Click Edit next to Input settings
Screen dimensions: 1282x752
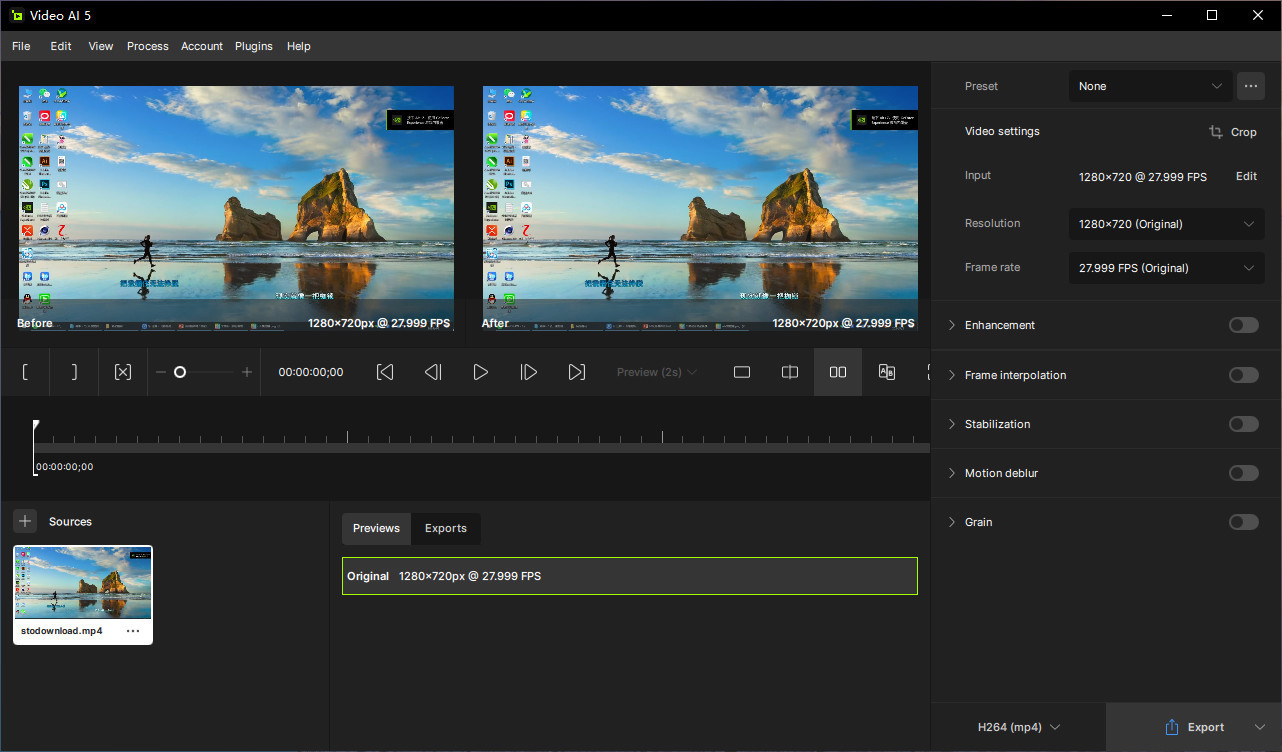pos(1246,176)
